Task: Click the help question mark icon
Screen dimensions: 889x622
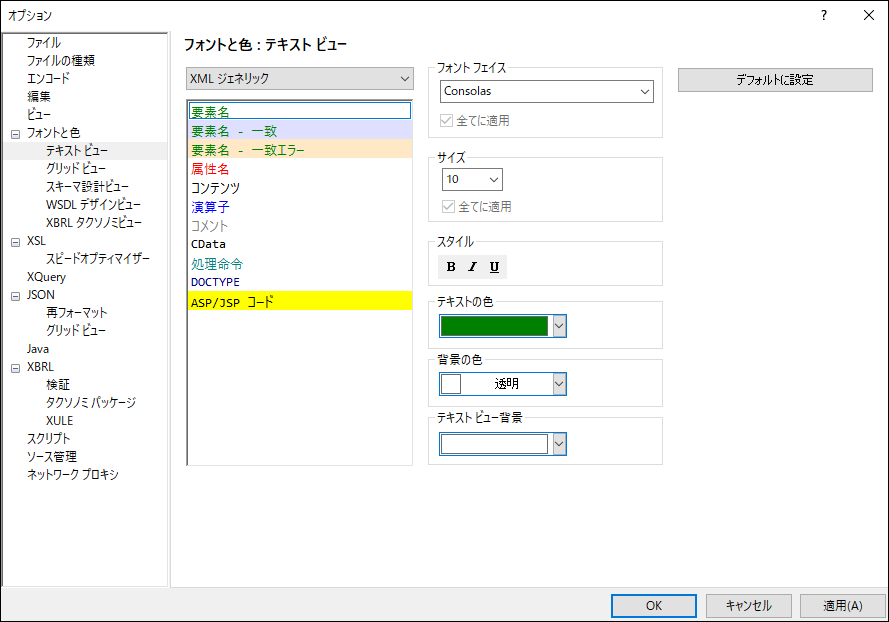Action: tap(823, 15)
